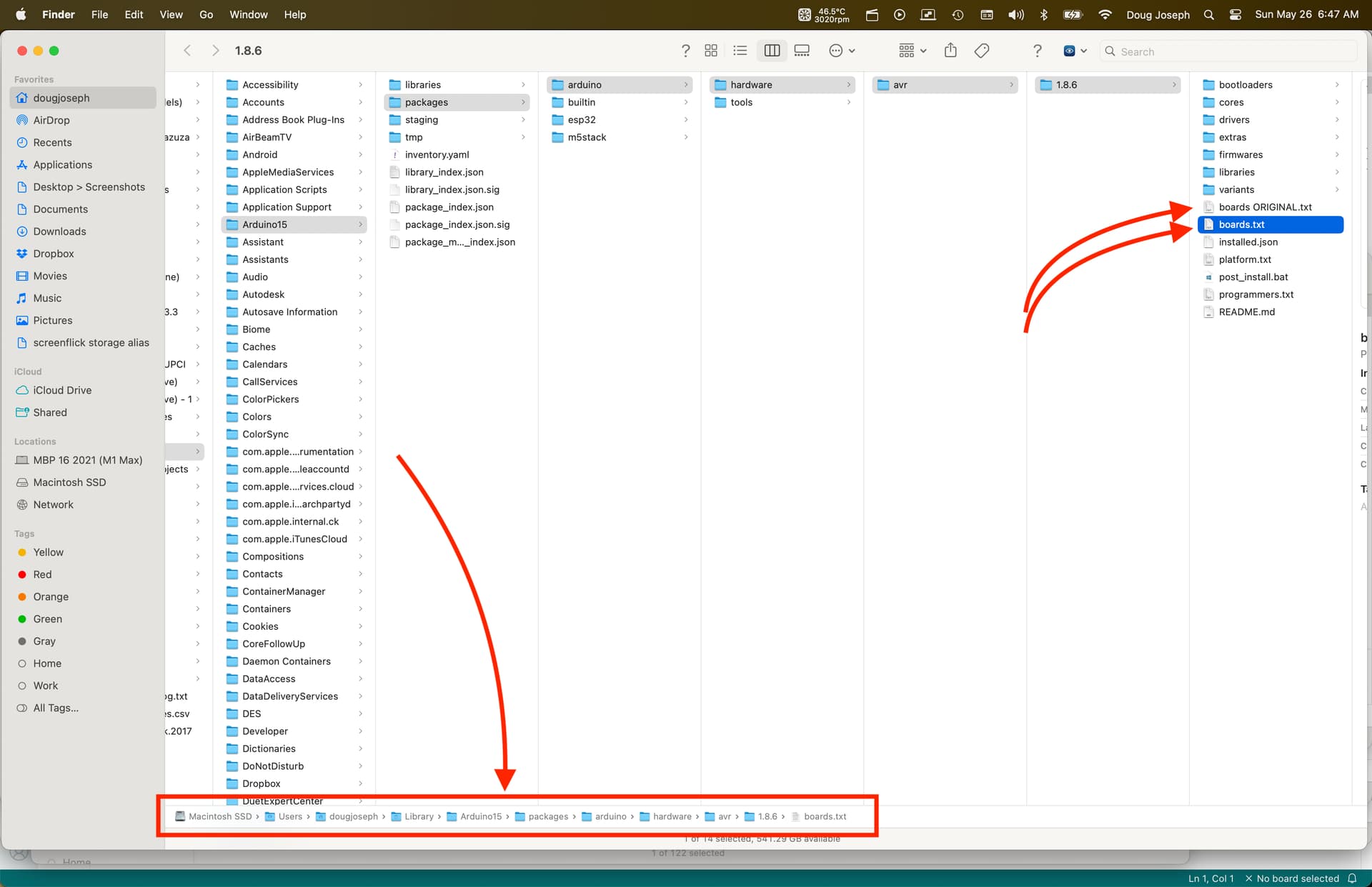The width and height of the screenshot is (1372, 887).
Task: Select the boards ORIGINAL.txt file
Action: click(x=1271, y=207)
